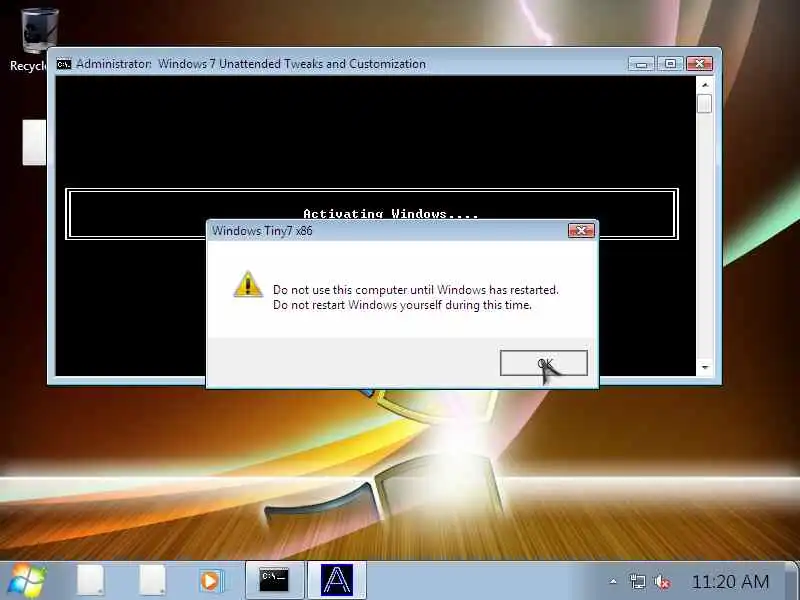Click the 'Windows Tiny7 x86' dialog title
This screenshot has height=600, width=800.
click(x=262, y=231)
